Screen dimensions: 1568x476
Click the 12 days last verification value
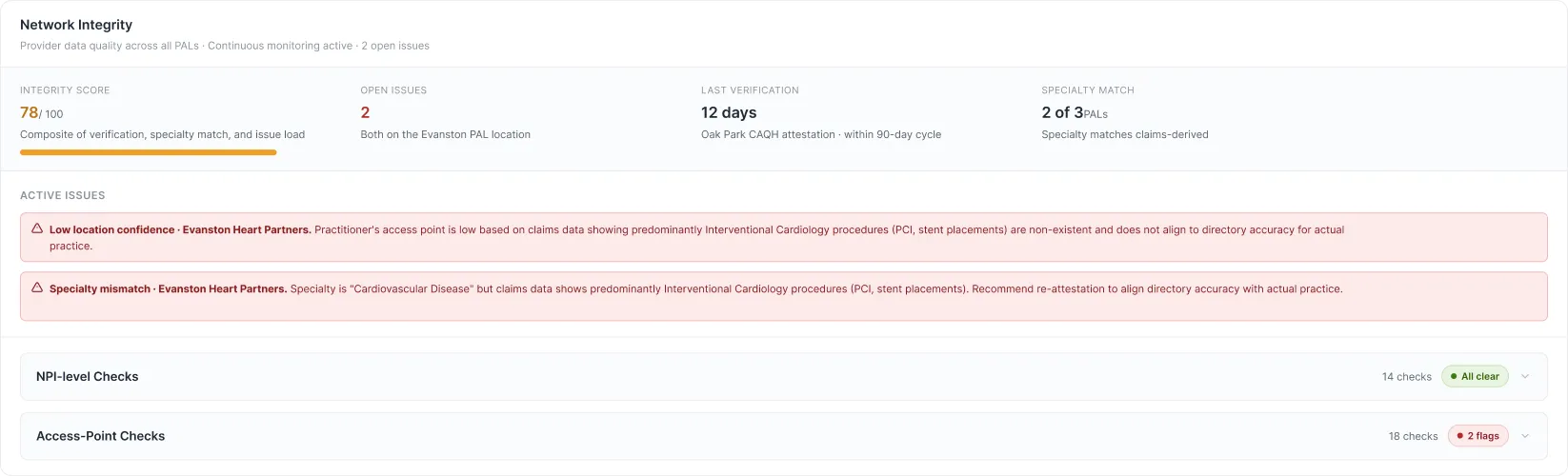(x=729, y=112)
